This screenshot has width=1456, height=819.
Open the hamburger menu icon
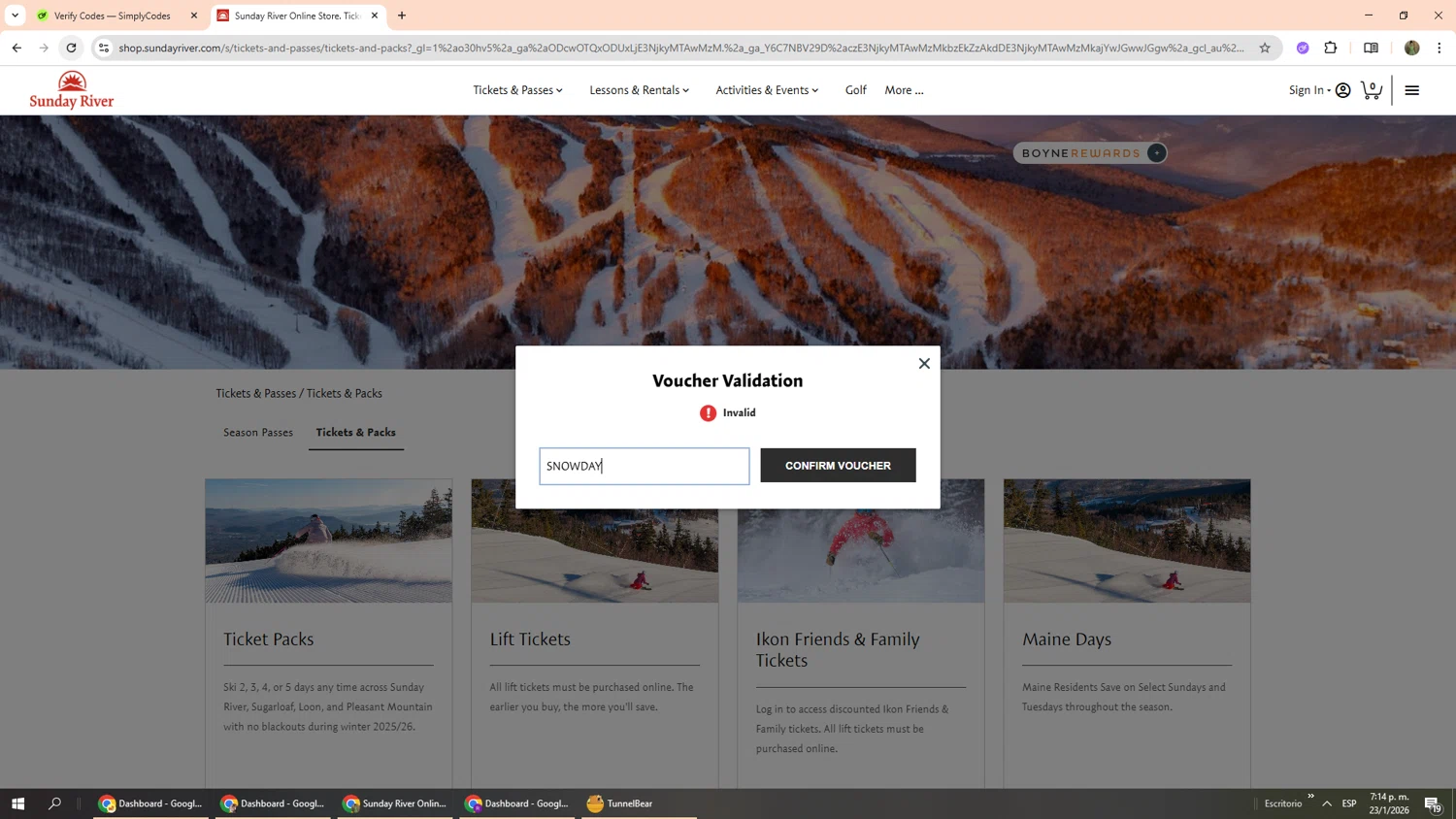click(x=1412, y=90)
